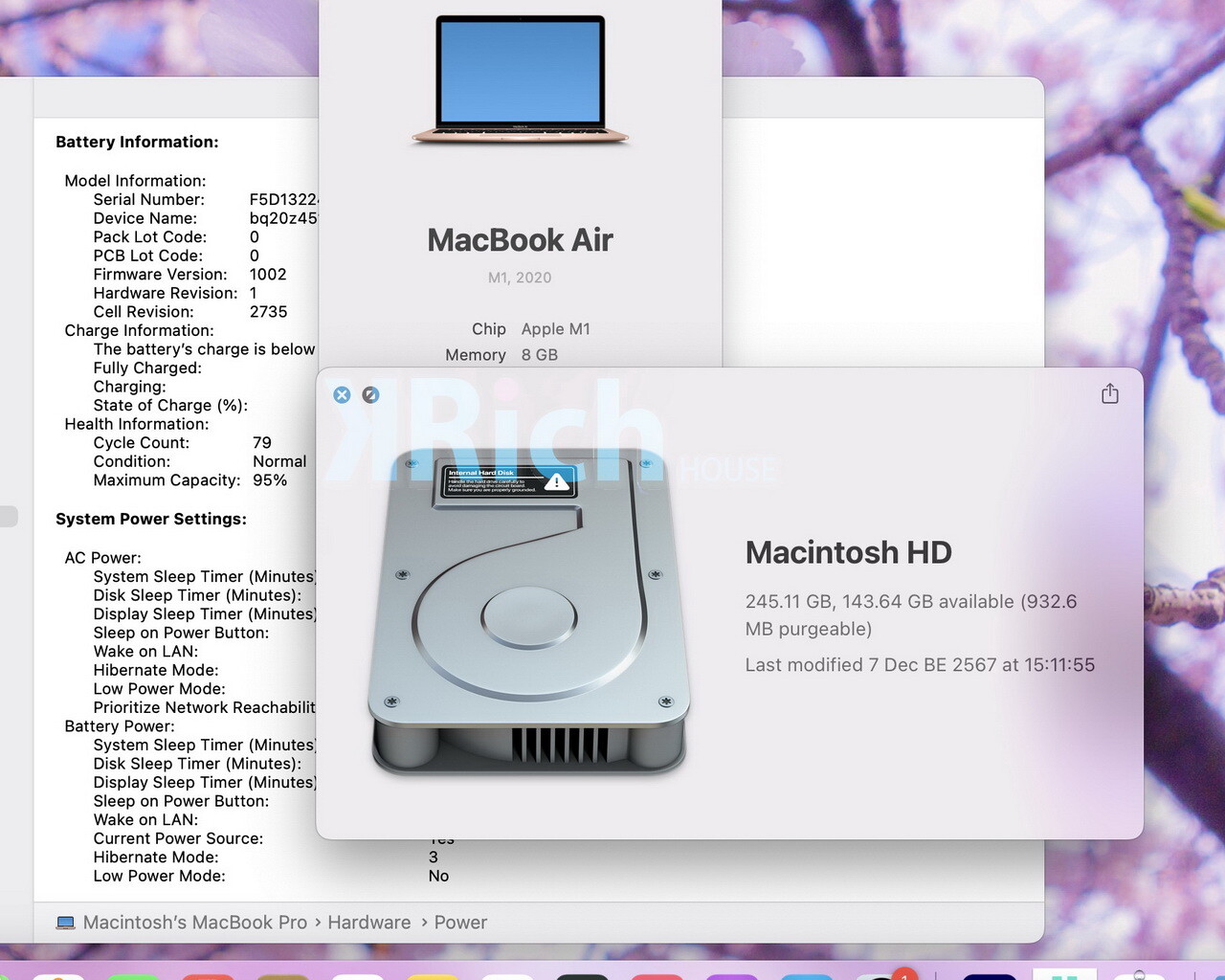The image size is (1225, 980).
Task: Click Condition value Normal
Action: [279, 461]
